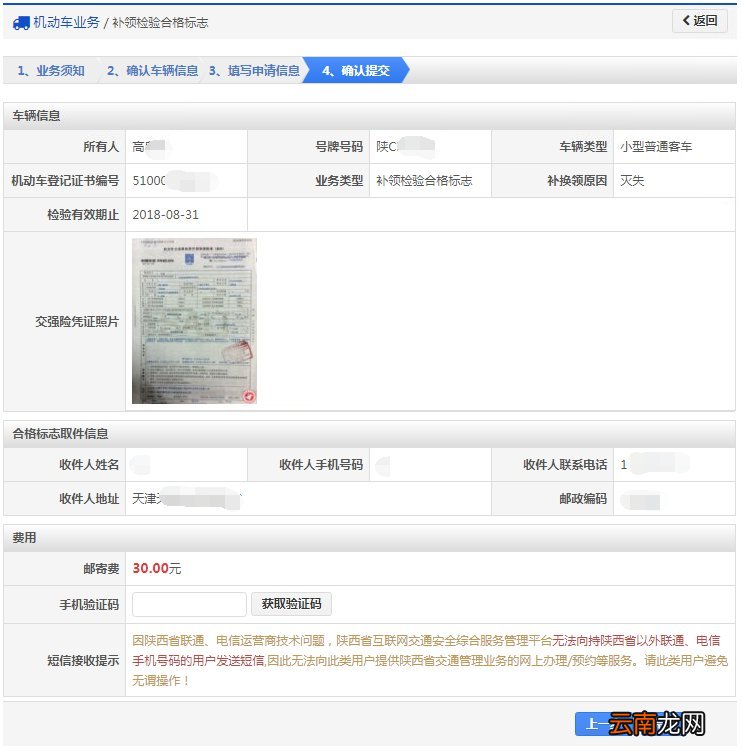Click the 合格标志取件信息 section header
742x752 pixels.
(x=369, y=434)
